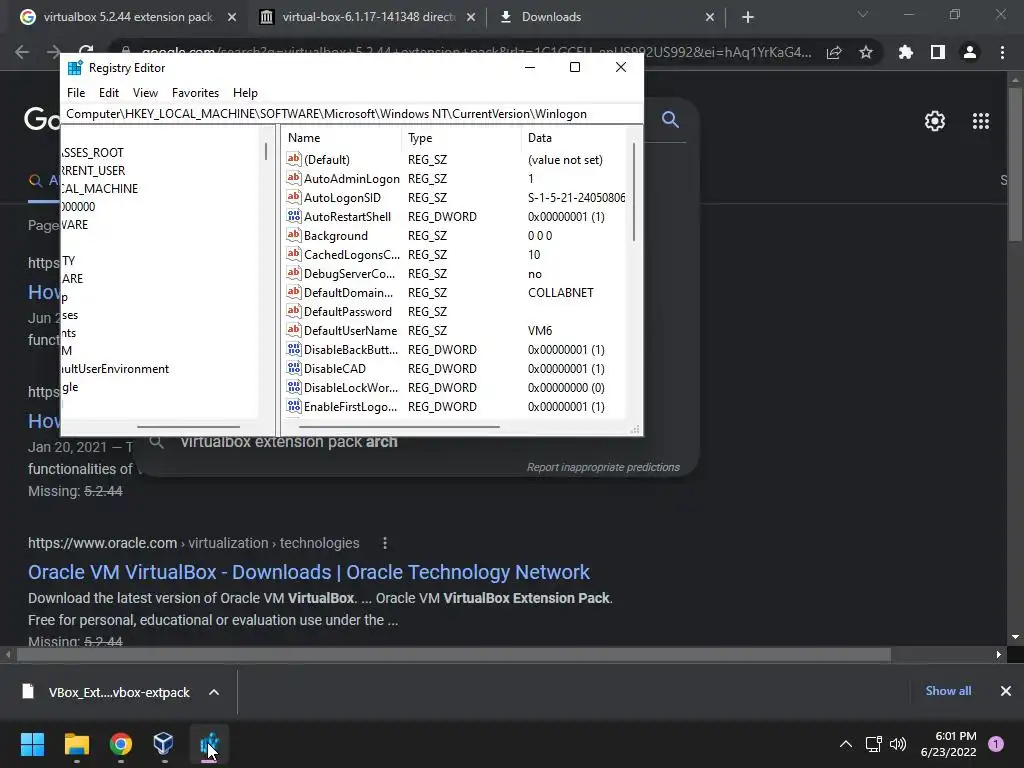The width and height of the screenshot is (1024, 768).
Task: Click the Registry Editor title bar icon
Action: click(x=75, y=68)
